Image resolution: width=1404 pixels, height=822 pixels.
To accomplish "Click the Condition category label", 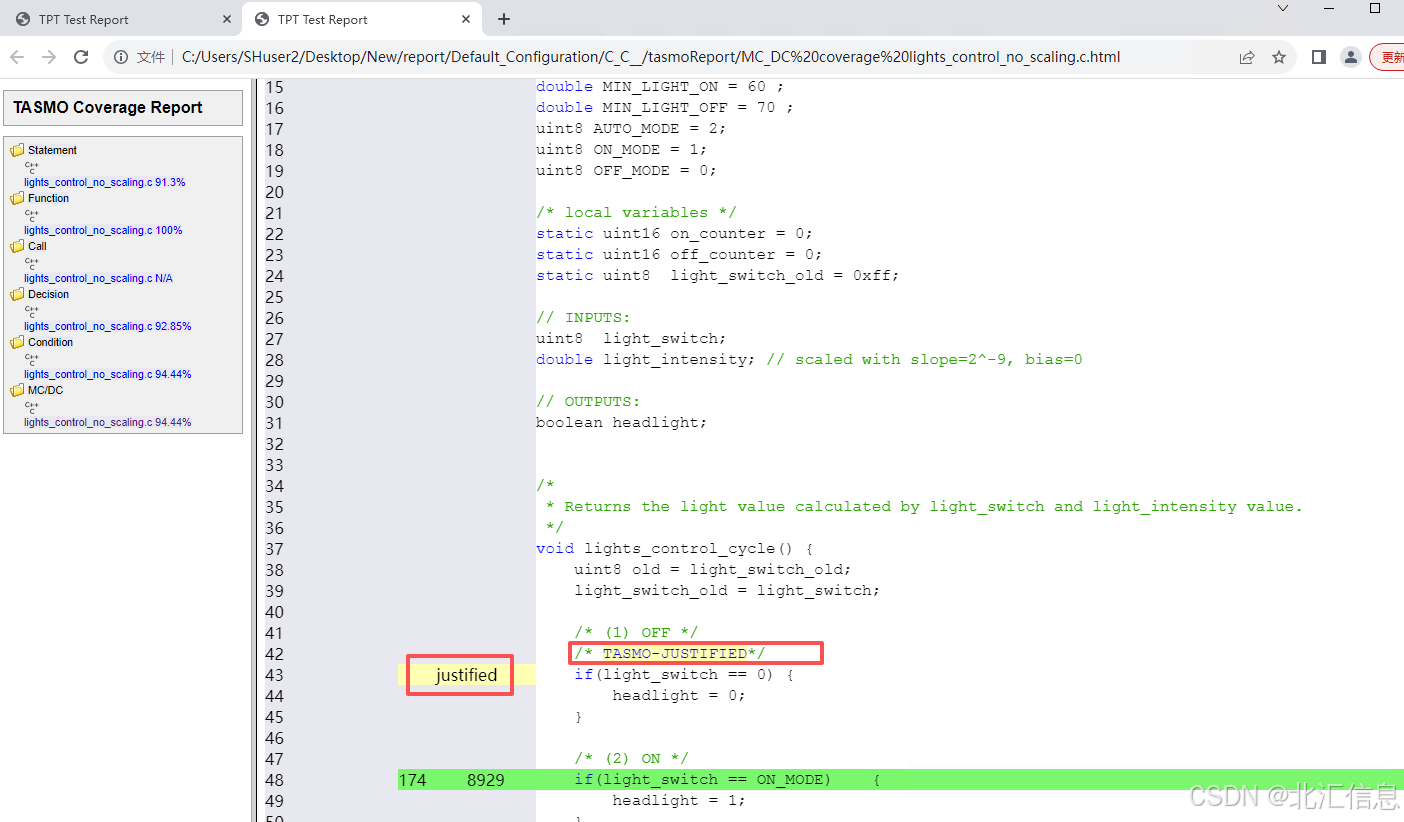I will (50, 342).
